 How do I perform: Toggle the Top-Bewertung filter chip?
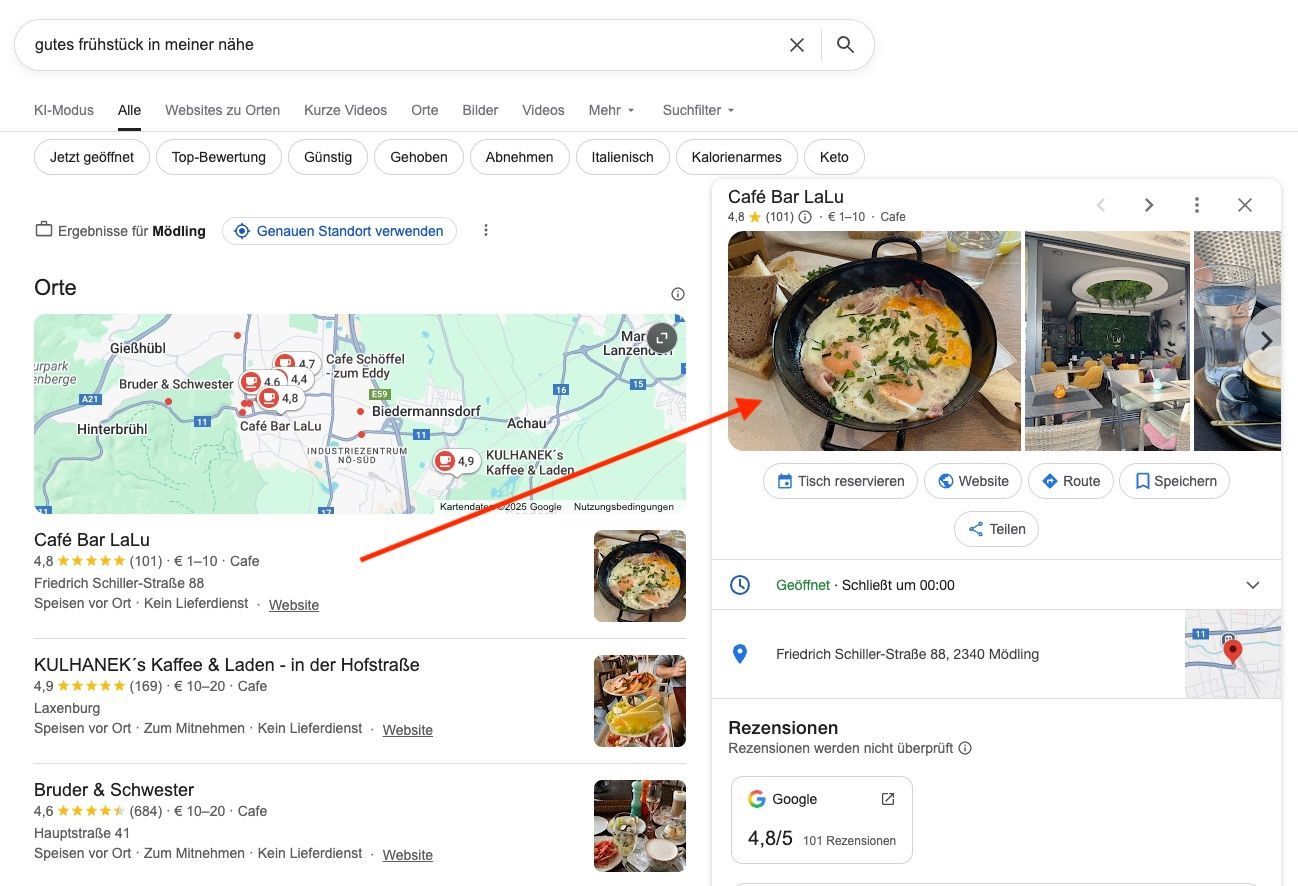pos(219,157)
